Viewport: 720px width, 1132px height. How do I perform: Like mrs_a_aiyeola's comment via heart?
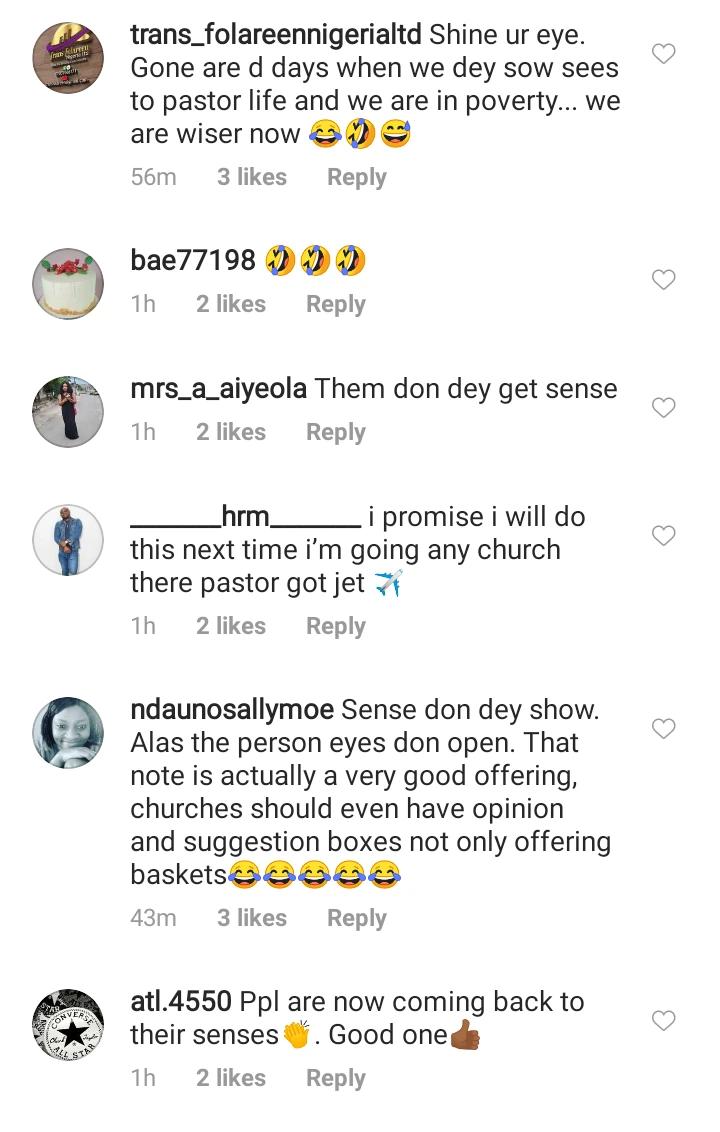click(x=664, y=407)
